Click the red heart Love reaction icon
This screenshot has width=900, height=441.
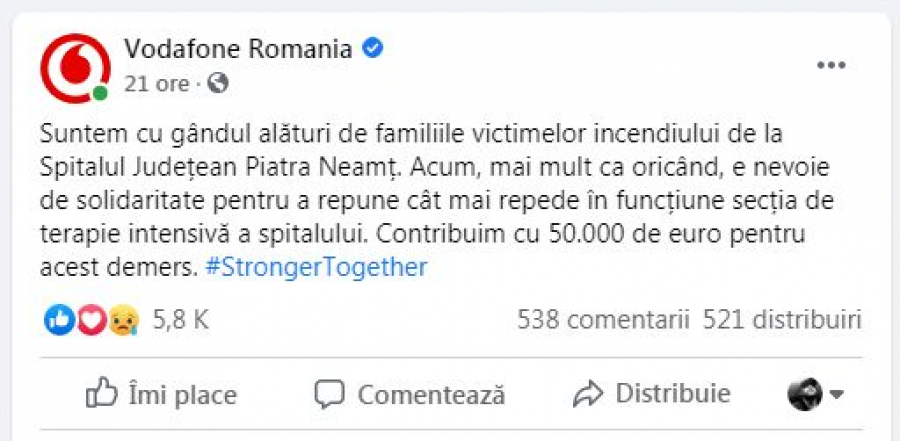(92, 320)
